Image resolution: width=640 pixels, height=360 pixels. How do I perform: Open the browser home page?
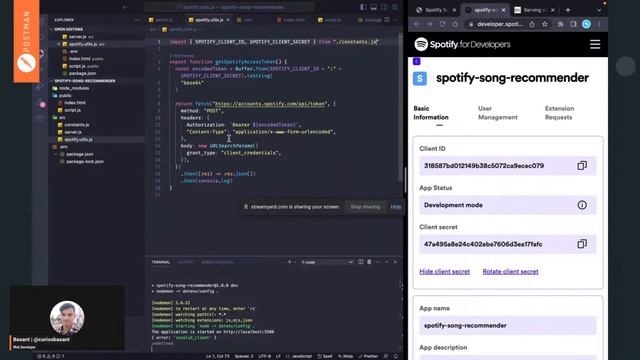coord(455,24)
